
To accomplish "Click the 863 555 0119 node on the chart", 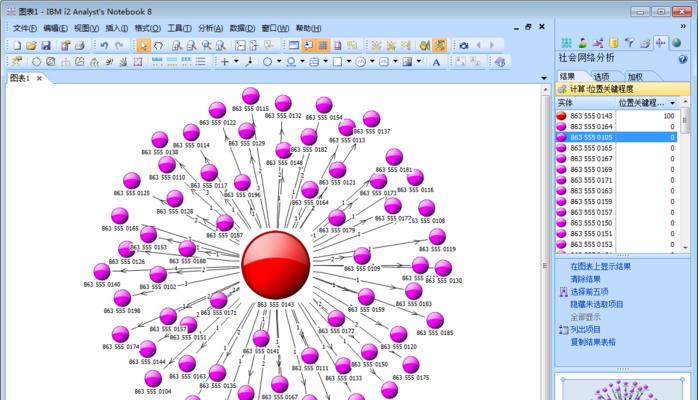I will [x=437, y=237].
